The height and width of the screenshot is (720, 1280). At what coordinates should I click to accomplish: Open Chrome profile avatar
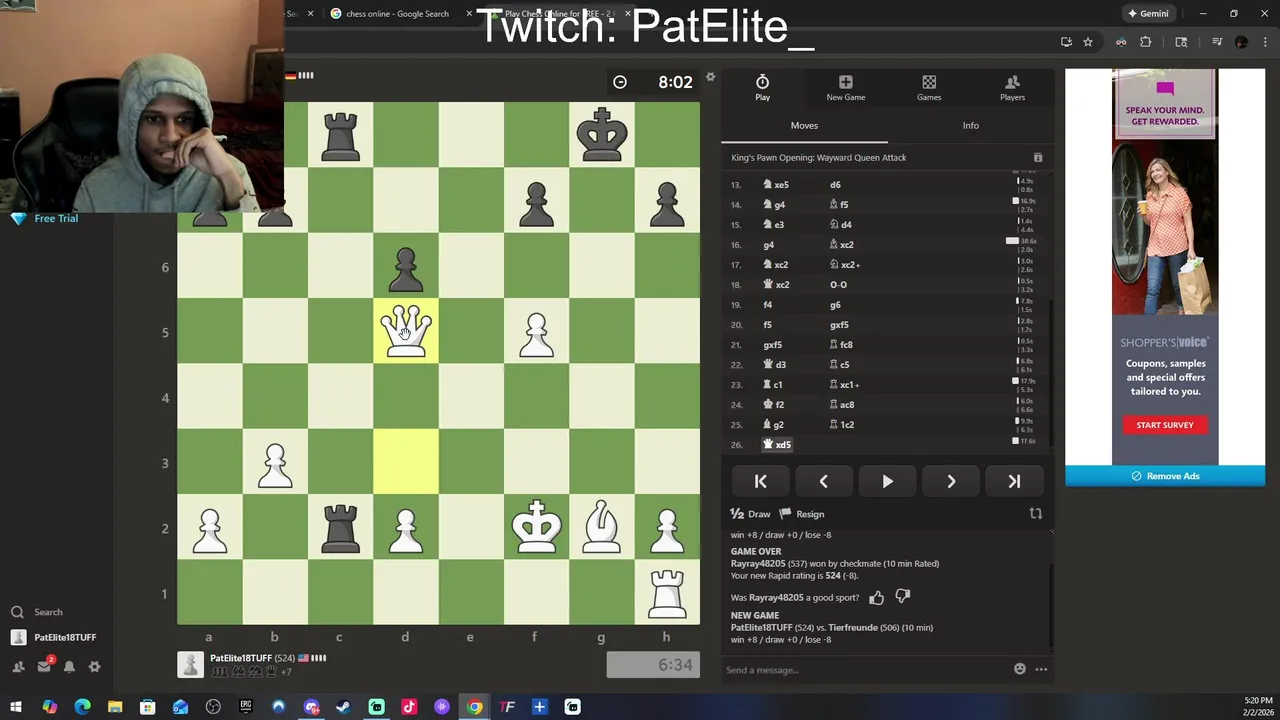point(1242,42)
